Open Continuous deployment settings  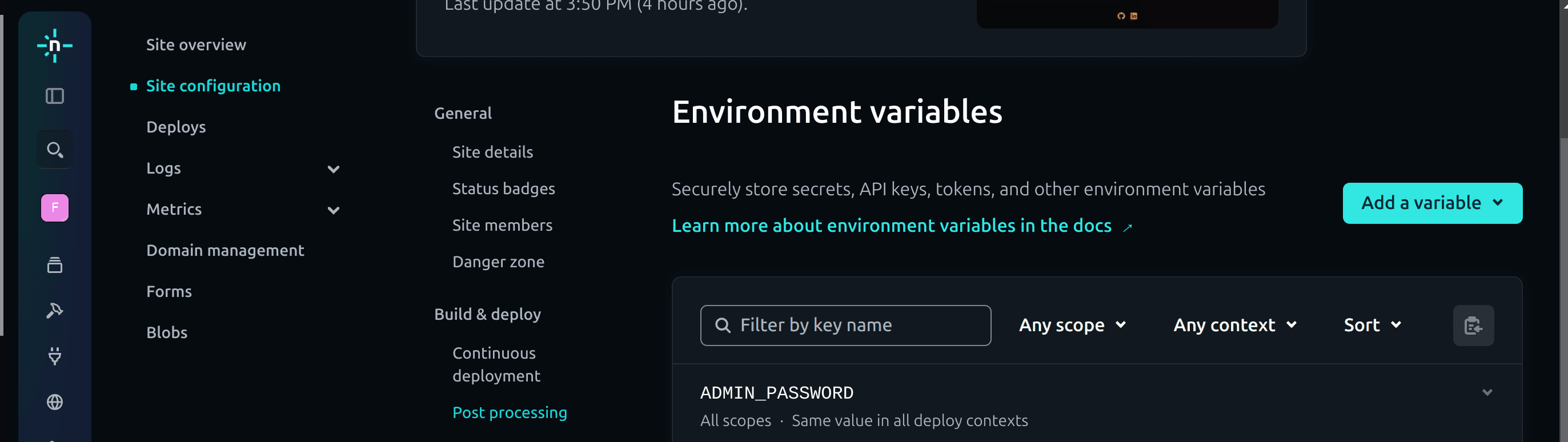[x=496, y=365]
